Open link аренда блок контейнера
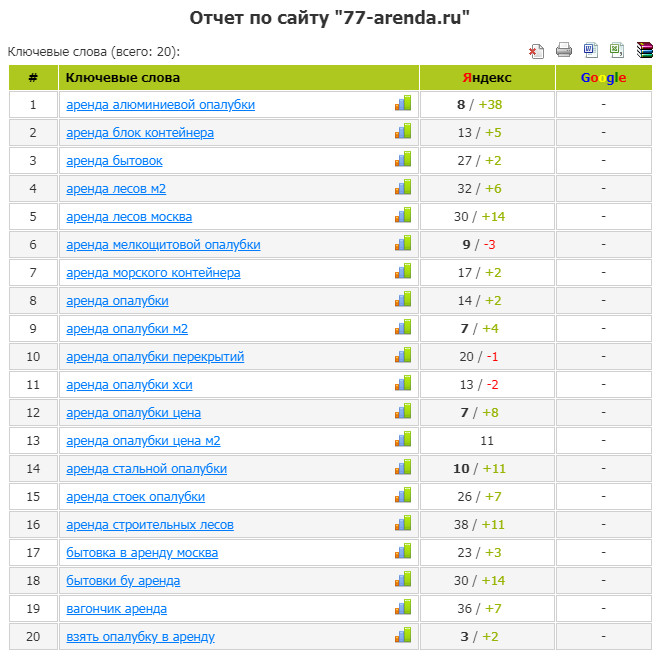 click(140, 133)
